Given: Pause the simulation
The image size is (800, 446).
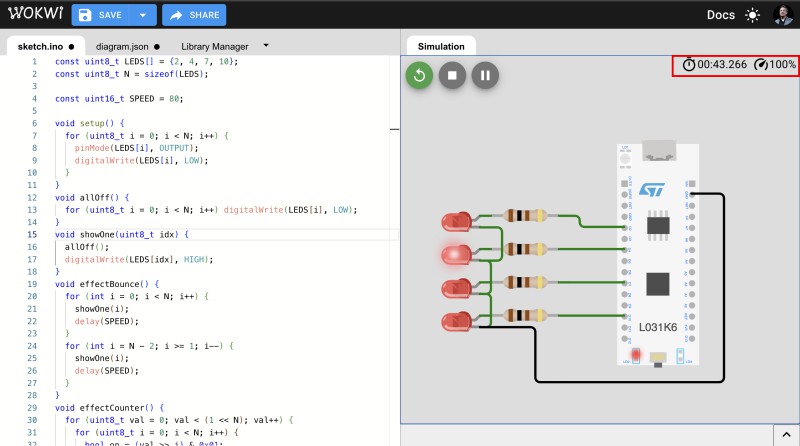Looking at the screenshot, I should (x=485, y=76).
